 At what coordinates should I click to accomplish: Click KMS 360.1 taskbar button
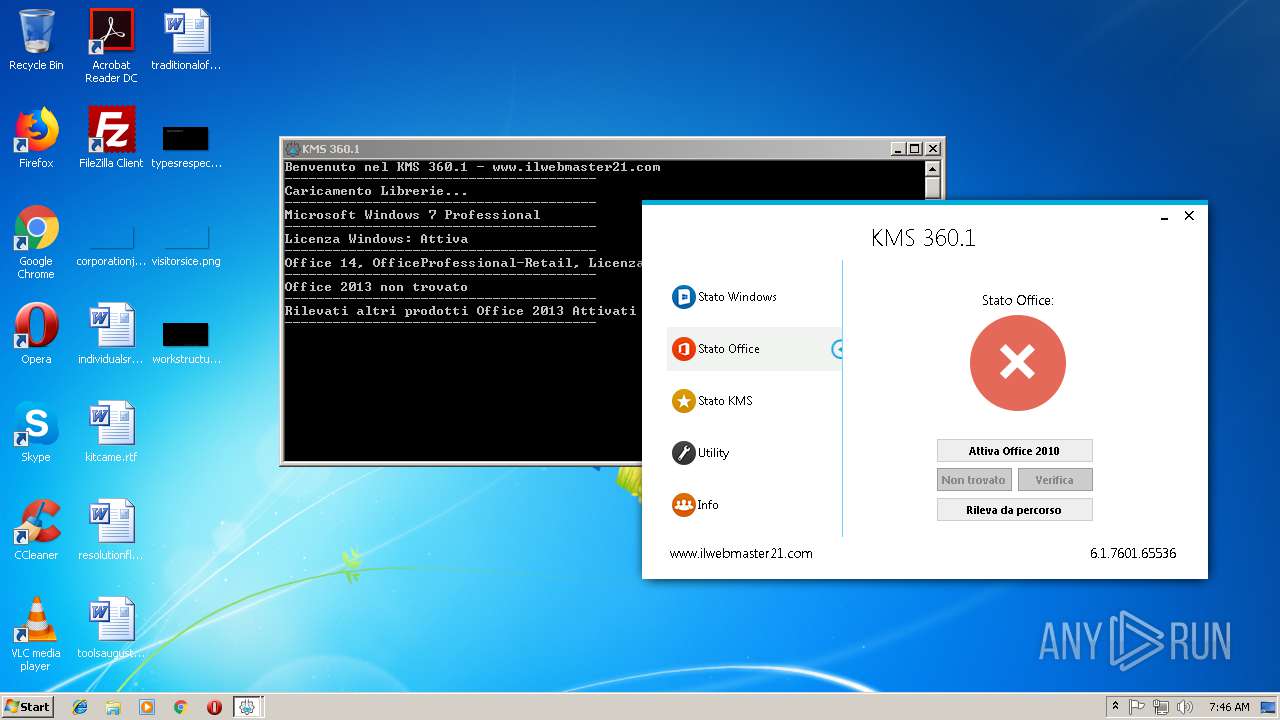click(247, 706)
